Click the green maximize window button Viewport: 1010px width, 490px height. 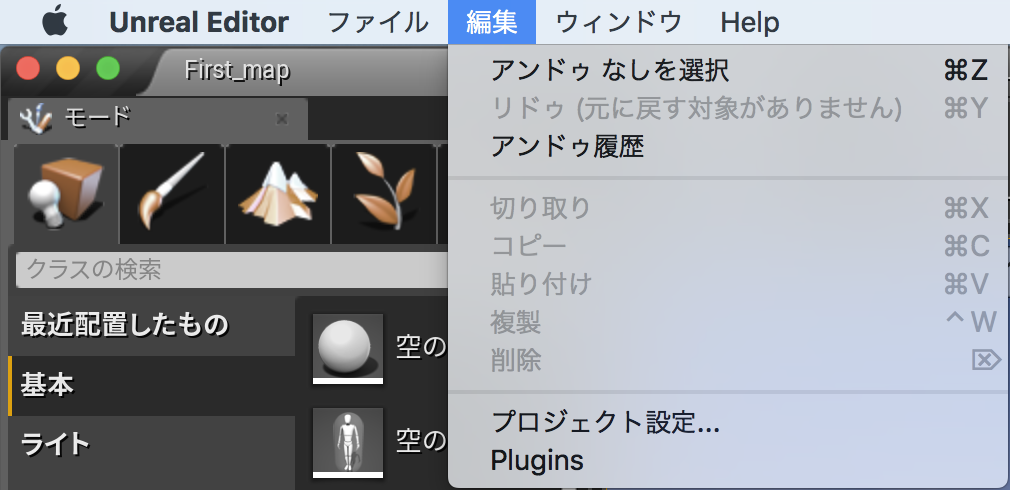(108, 68)
